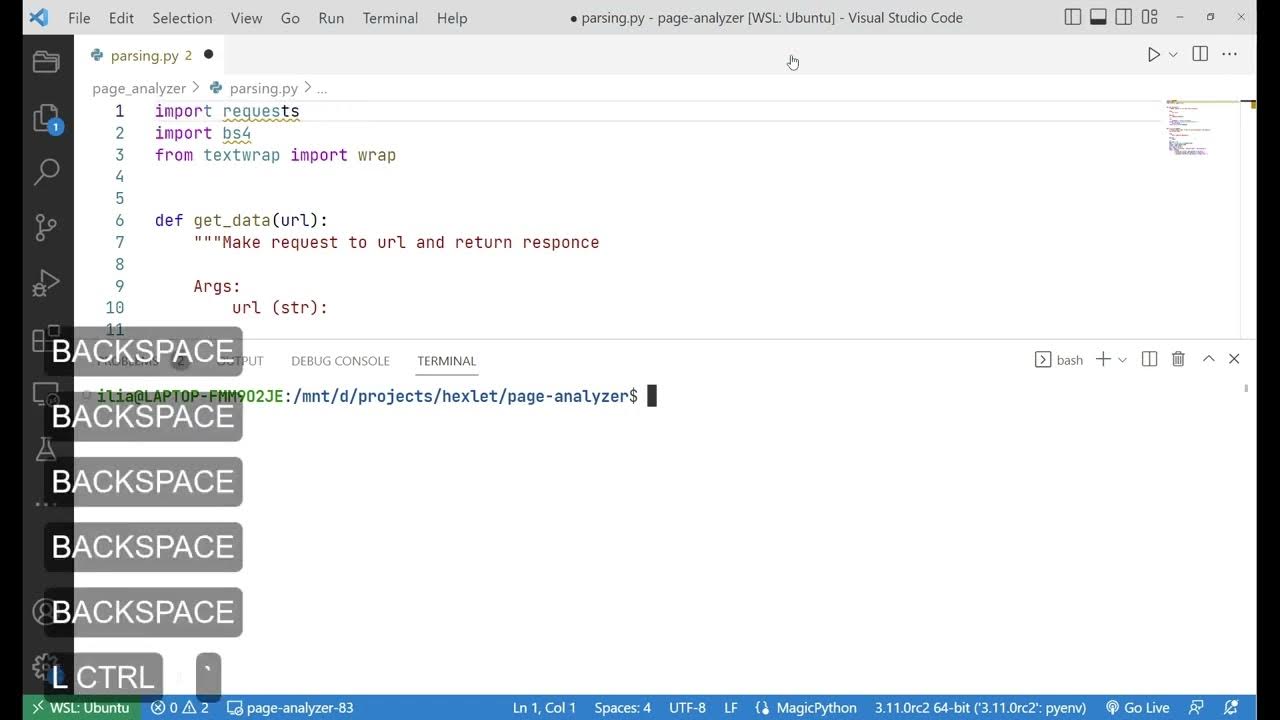This screenshot has height=720, width=1280.
Task: Place cursor on 'import bs4' line
Action: 203,133
